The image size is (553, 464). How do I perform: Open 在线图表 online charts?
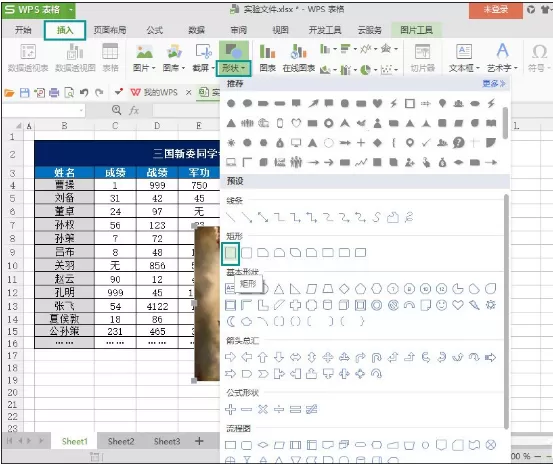[x=299, y=58]
